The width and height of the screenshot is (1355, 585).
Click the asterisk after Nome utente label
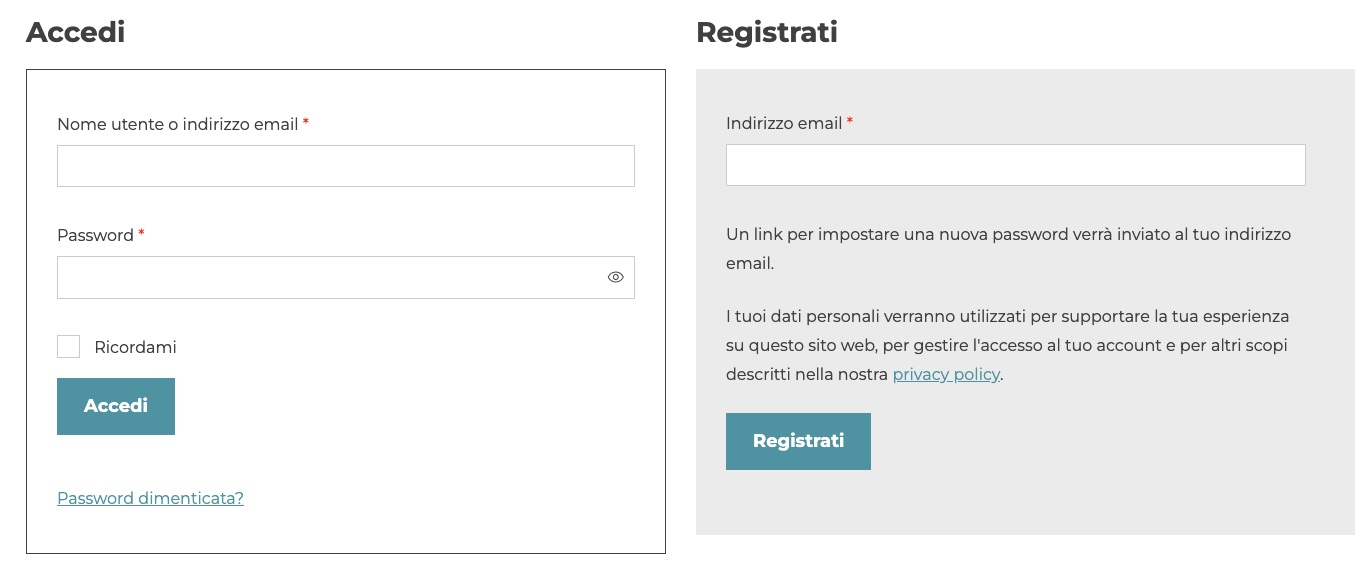(306, 122)
